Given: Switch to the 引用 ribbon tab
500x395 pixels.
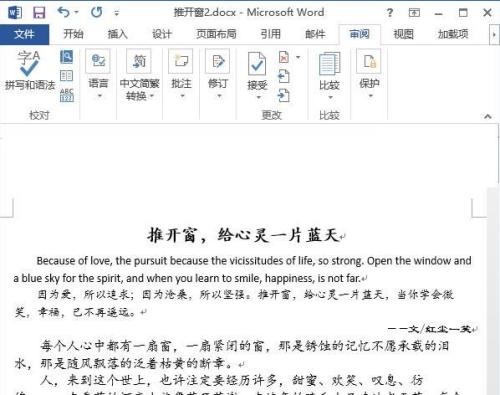Looking at the screenshot, I should click(x=270, y=34).
